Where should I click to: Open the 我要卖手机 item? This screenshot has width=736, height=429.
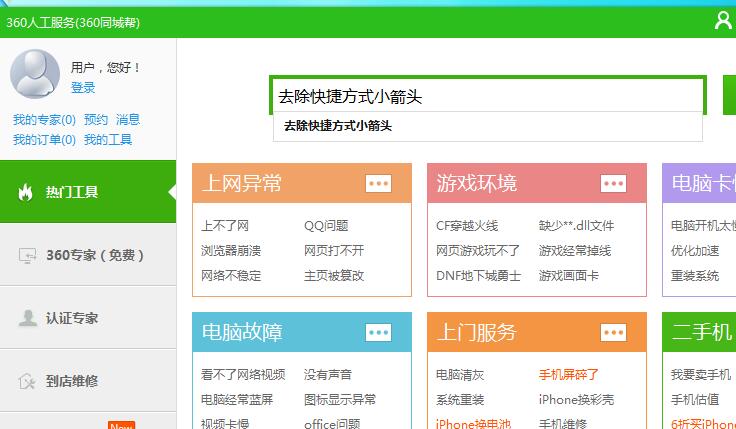tap(701, 375)
